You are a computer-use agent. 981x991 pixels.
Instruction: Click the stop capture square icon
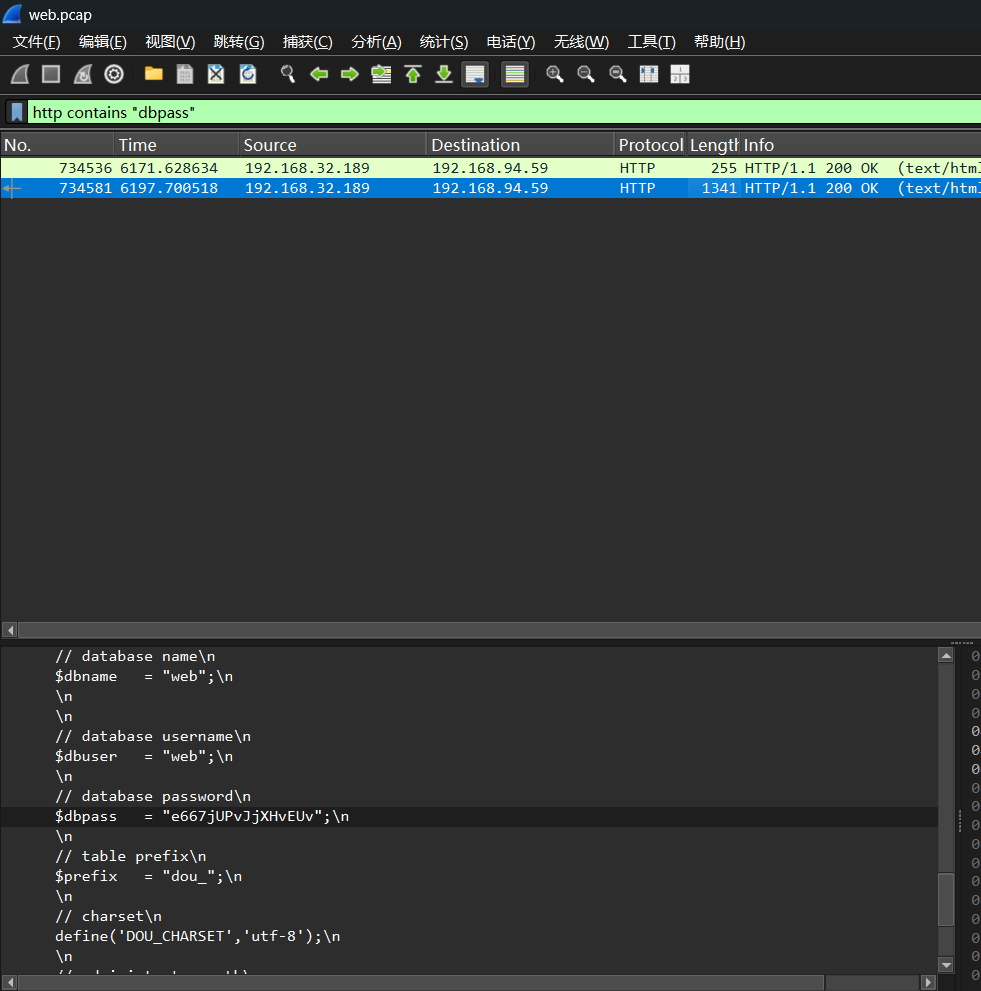[x=51, y=74]
